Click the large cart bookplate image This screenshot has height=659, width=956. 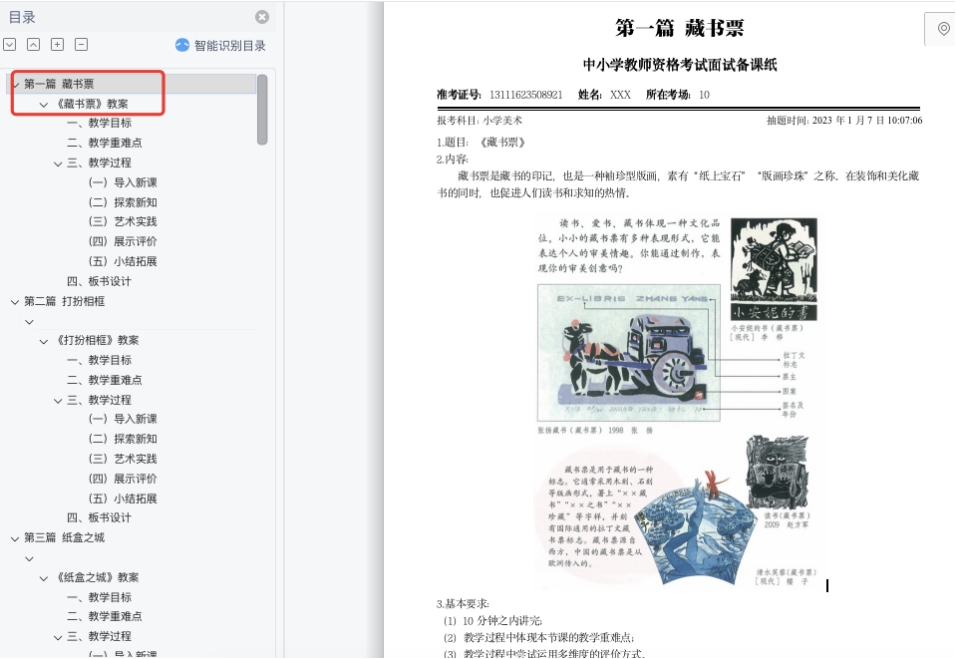coord(627,354)
